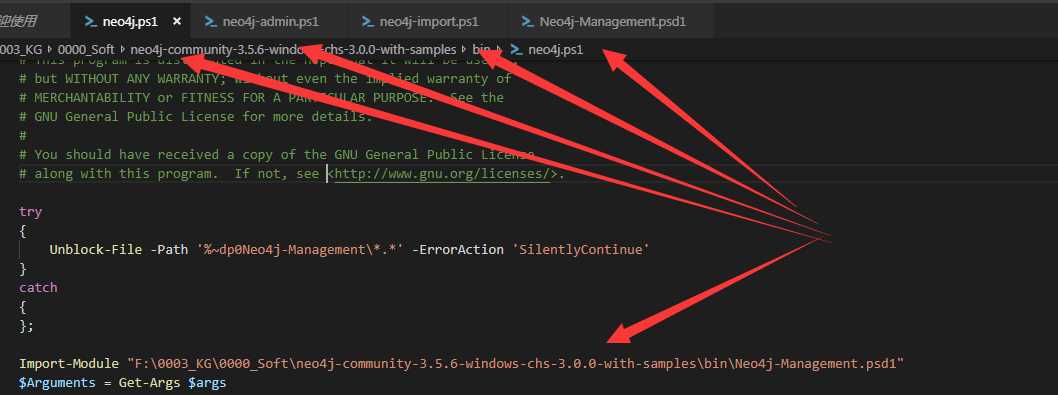Image resolution: width=1058 pixels, height=395 pixels.
Task: Click 'but WITHOUT ANY WARRANTY' comment line
Action: click(x=265, y=78)
